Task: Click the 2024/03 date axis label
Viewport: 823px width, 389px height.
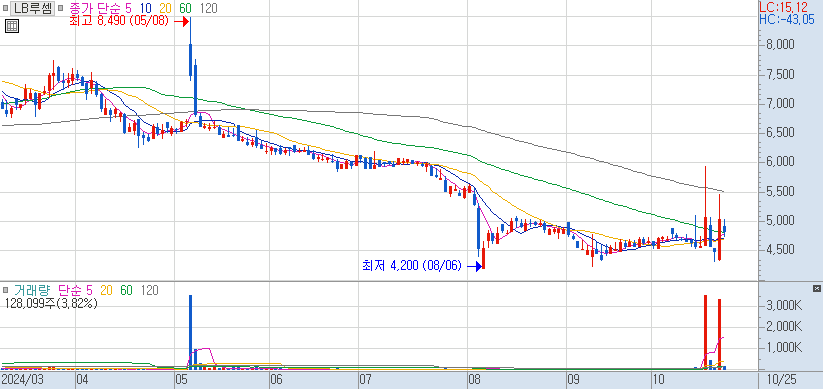Action: click(x=22, y=379)
